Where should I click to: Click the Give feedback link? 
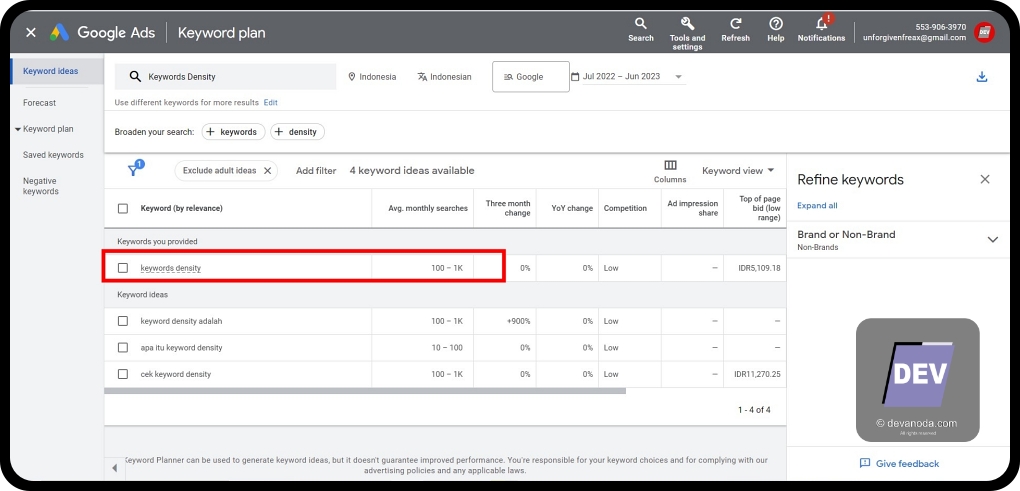900,464
